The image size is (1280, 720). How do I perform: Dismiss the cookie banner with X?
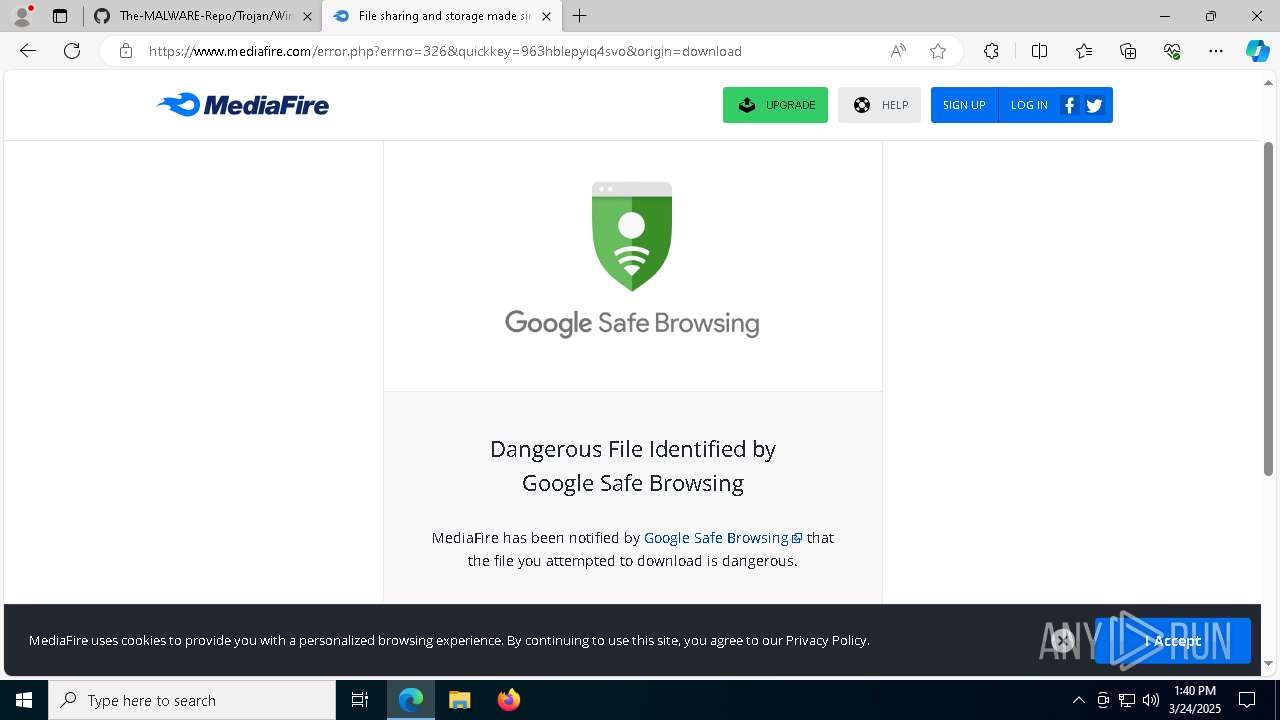(x=1063, y=640)
